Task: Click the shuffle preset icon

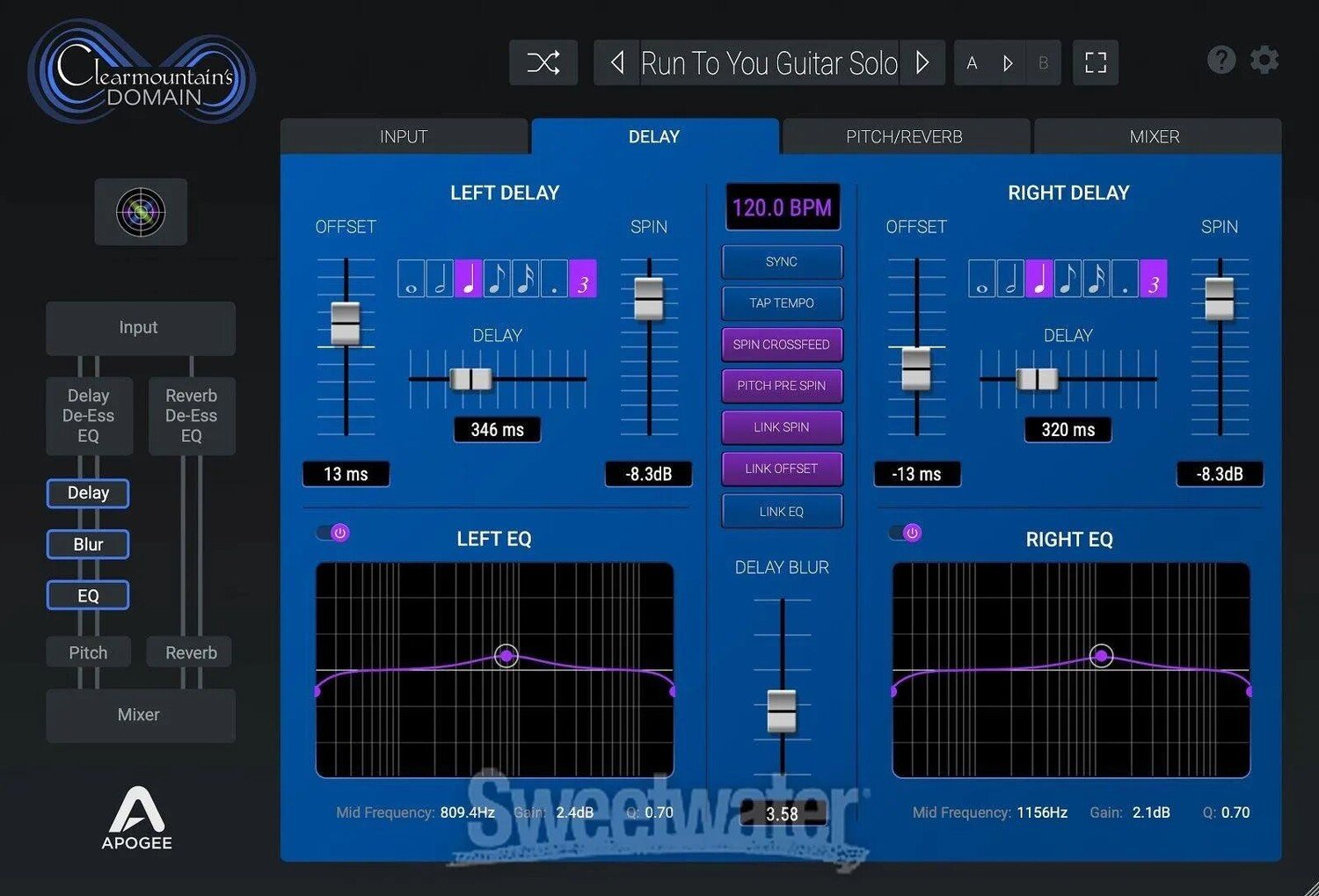Action: [x=543, y=62]
